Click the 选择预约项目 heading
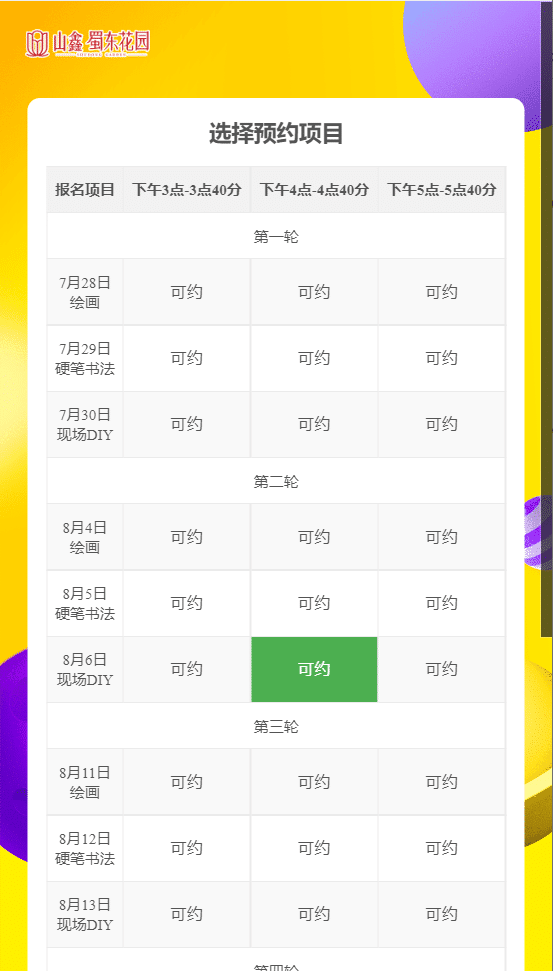 point(276,134)
